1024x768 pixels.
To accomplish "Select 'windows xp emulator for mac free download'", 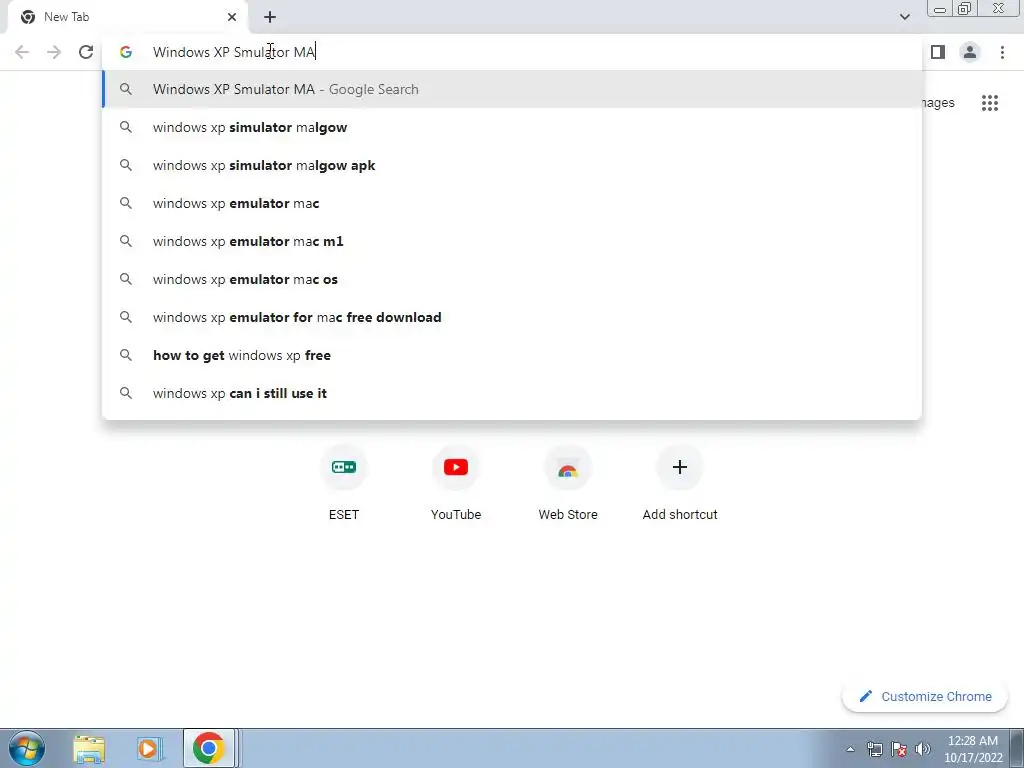I will point(512,317).
